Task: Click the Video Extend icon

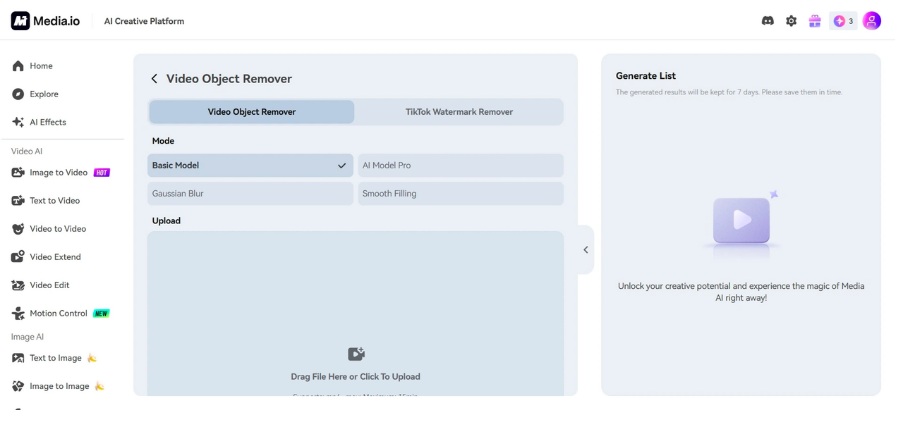Action: pyautogui.click(x=18, y=257)
